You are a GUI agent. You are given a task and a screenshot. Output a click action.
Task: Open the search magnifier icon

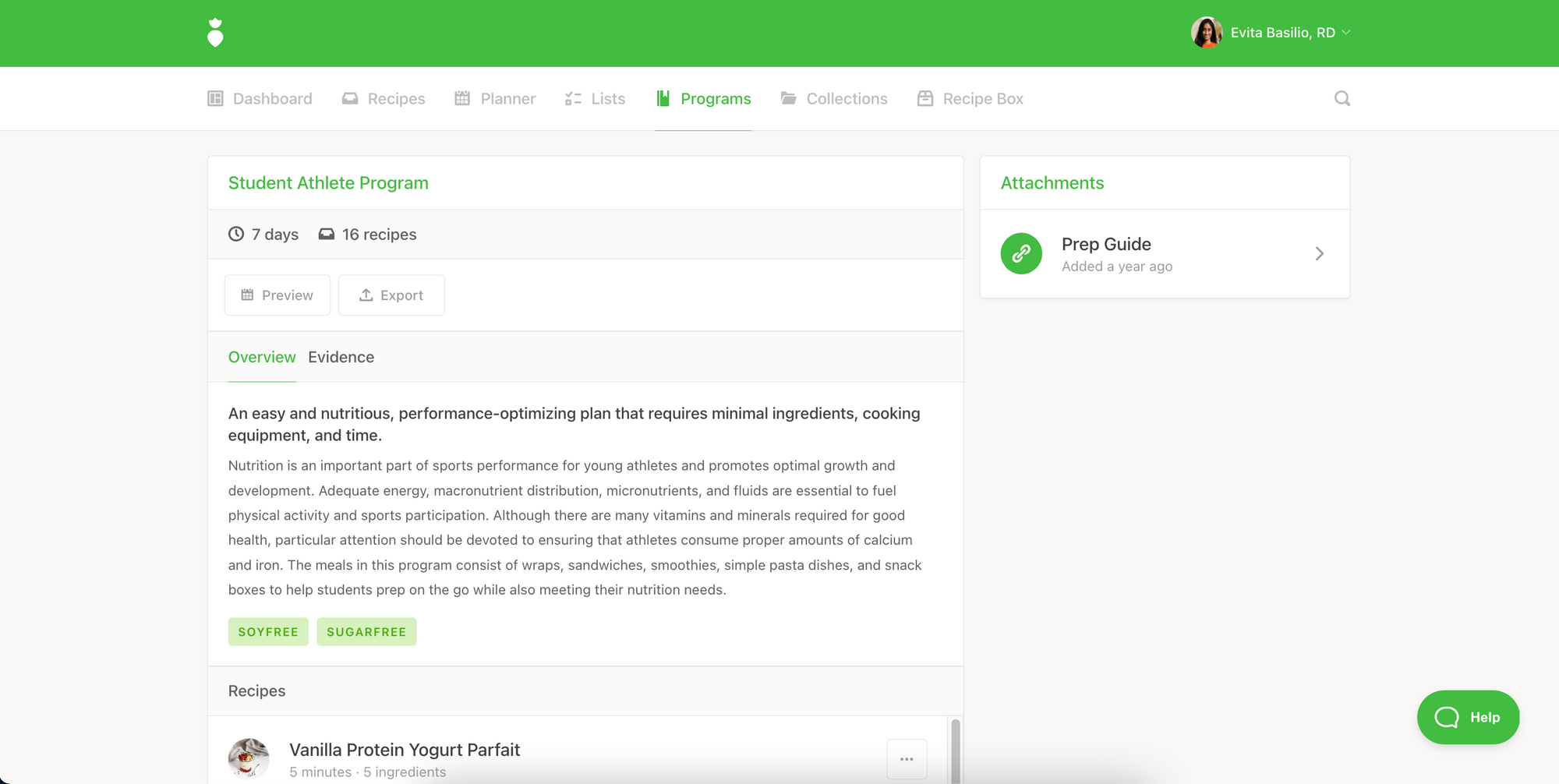tap(1342, 98)
